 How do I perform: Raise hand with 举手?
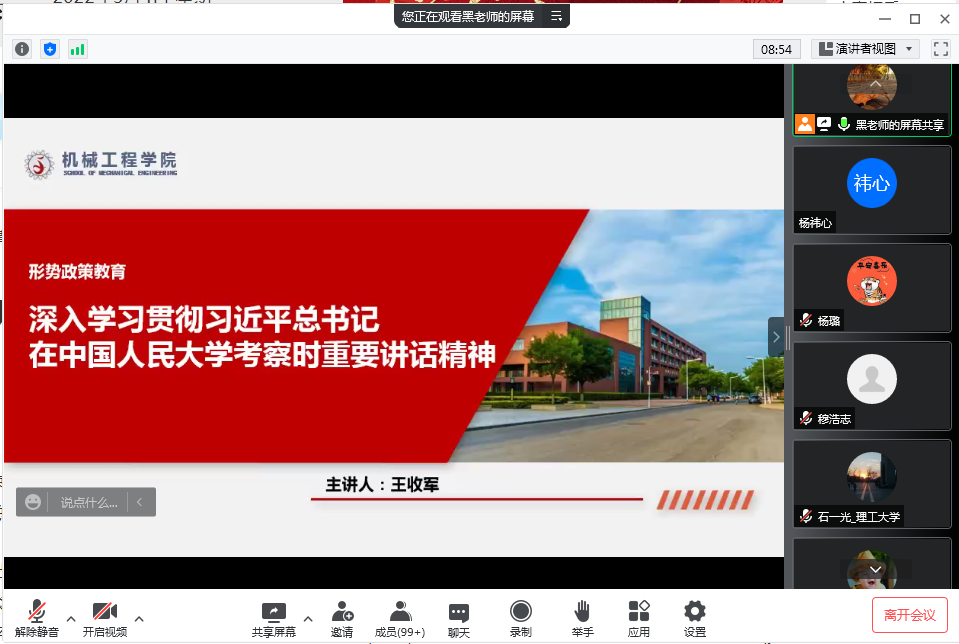[x=582, y=618]
